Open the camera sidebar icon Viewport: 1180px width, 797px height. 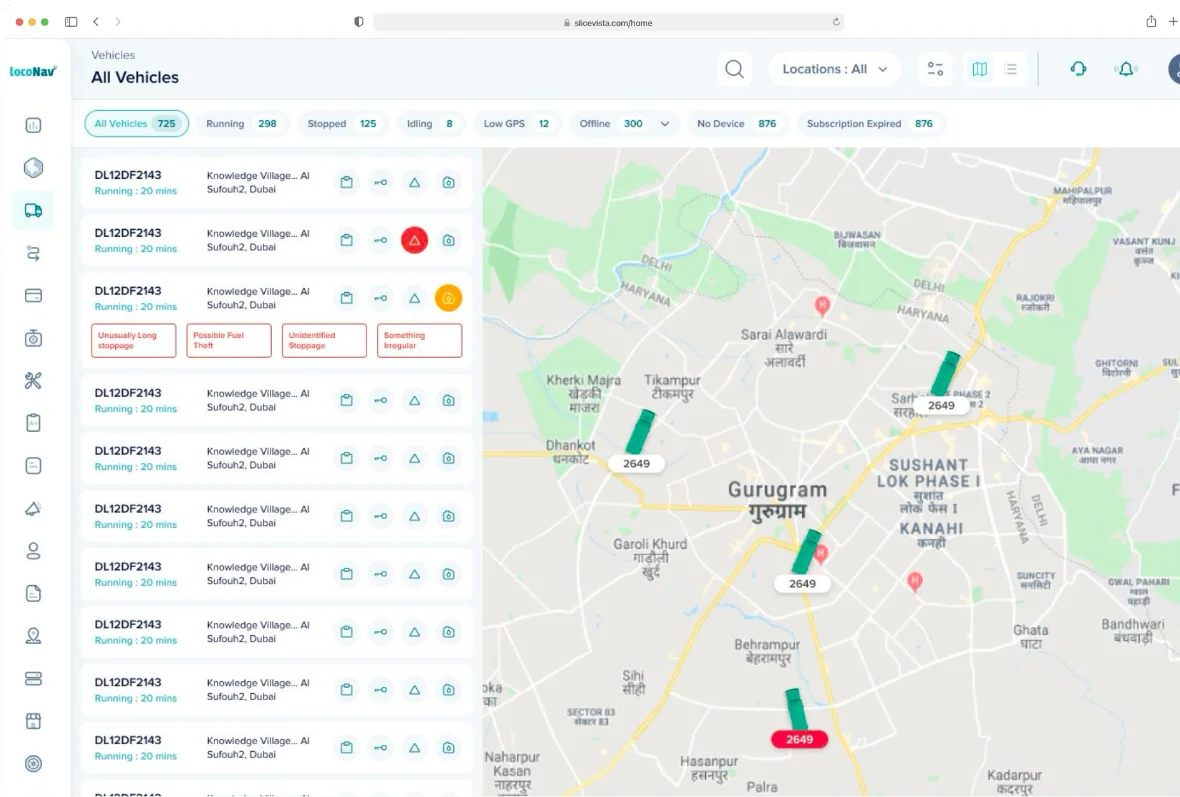pos(33,339)
